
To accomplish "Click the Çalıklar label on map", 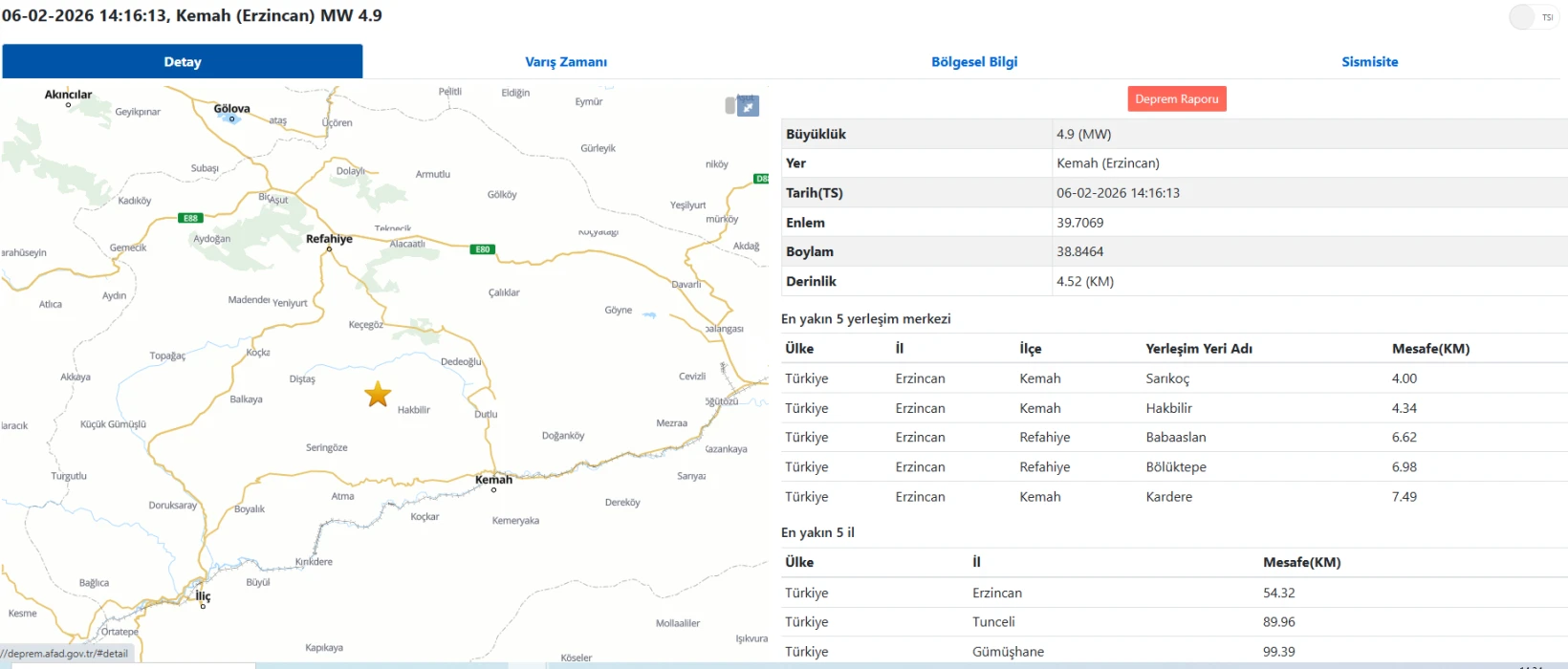I will [504, 292].
